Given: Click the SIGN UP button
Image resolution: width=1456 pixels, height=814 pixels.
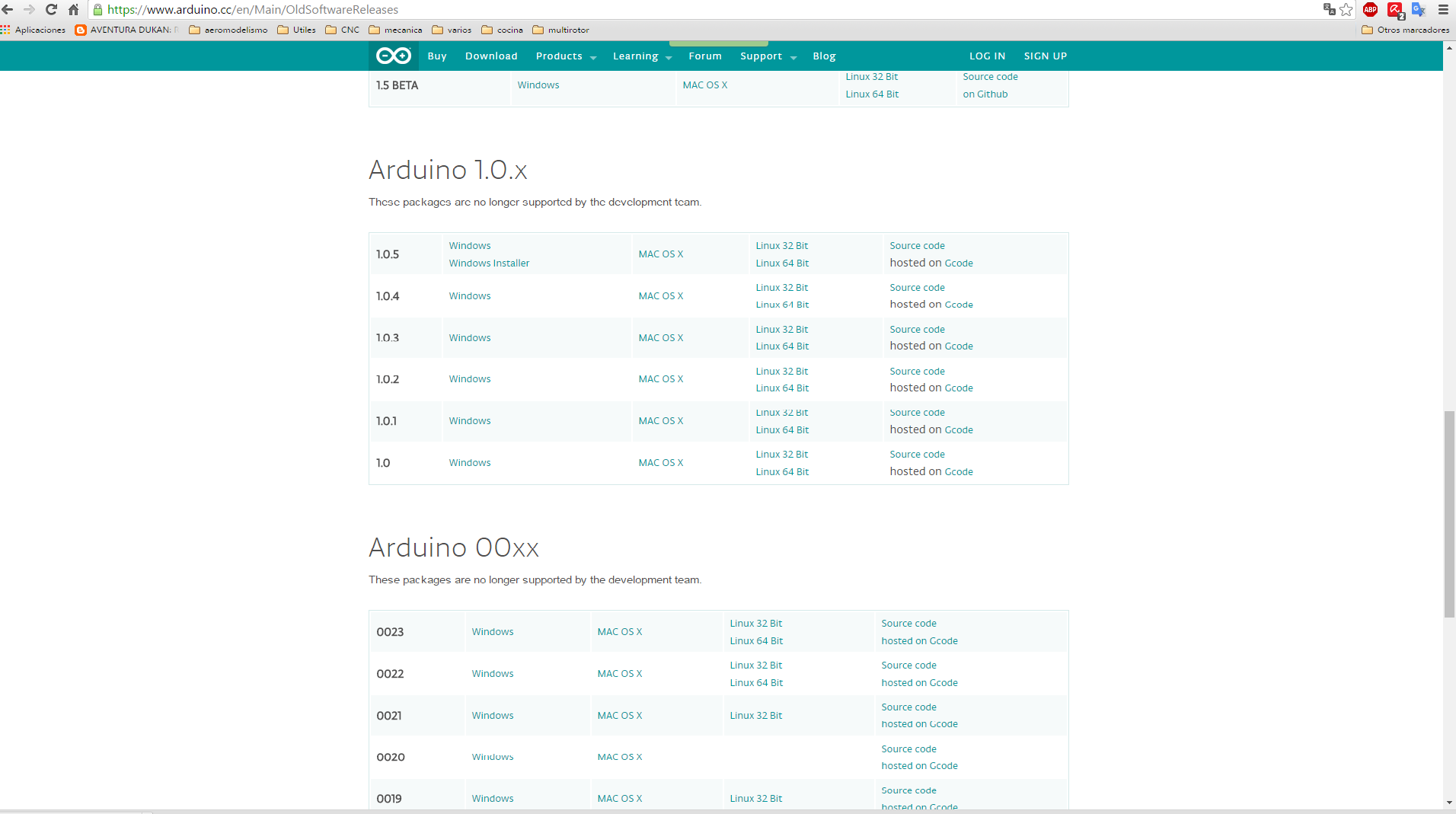Looking at the screenshot, I should (x=1045, y=56).
